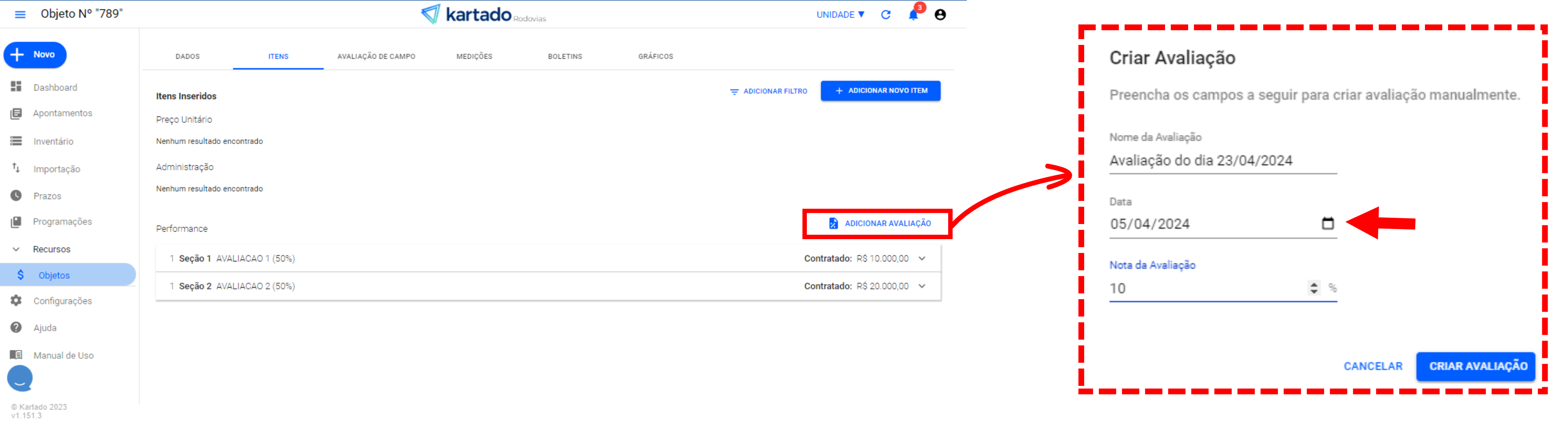Collapse the Recursos sidebar group
This screenshot has width=1568, height=425.
coord(16,249)
